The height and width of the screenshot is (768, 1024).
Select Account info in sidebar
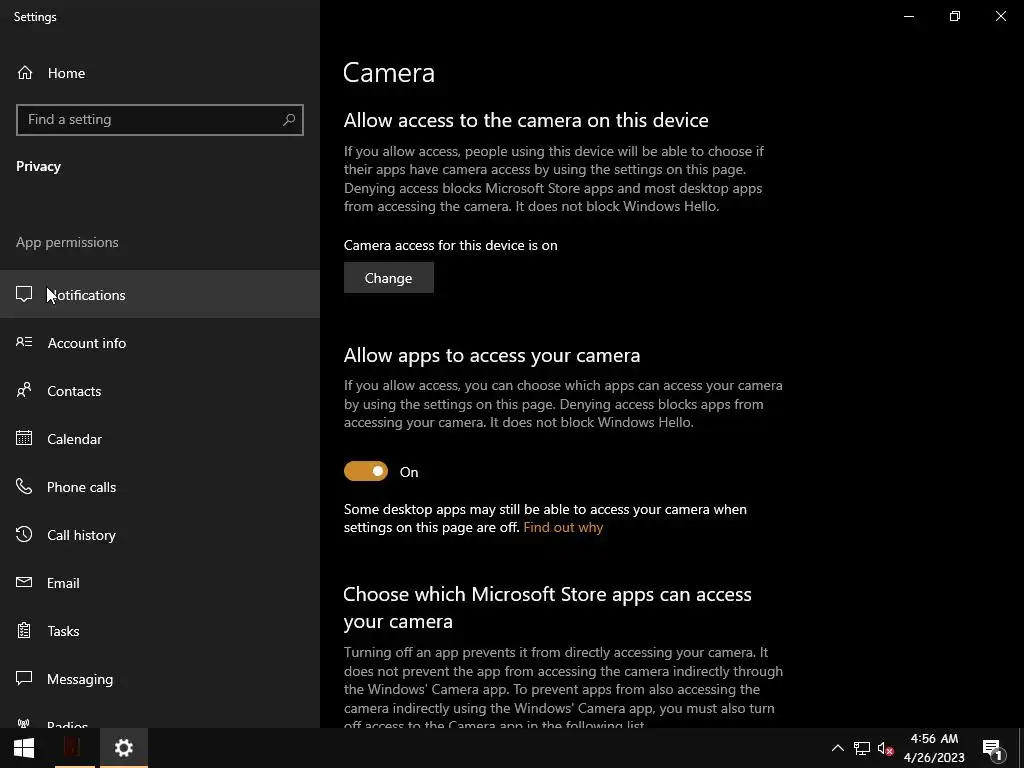pos(160,342)
